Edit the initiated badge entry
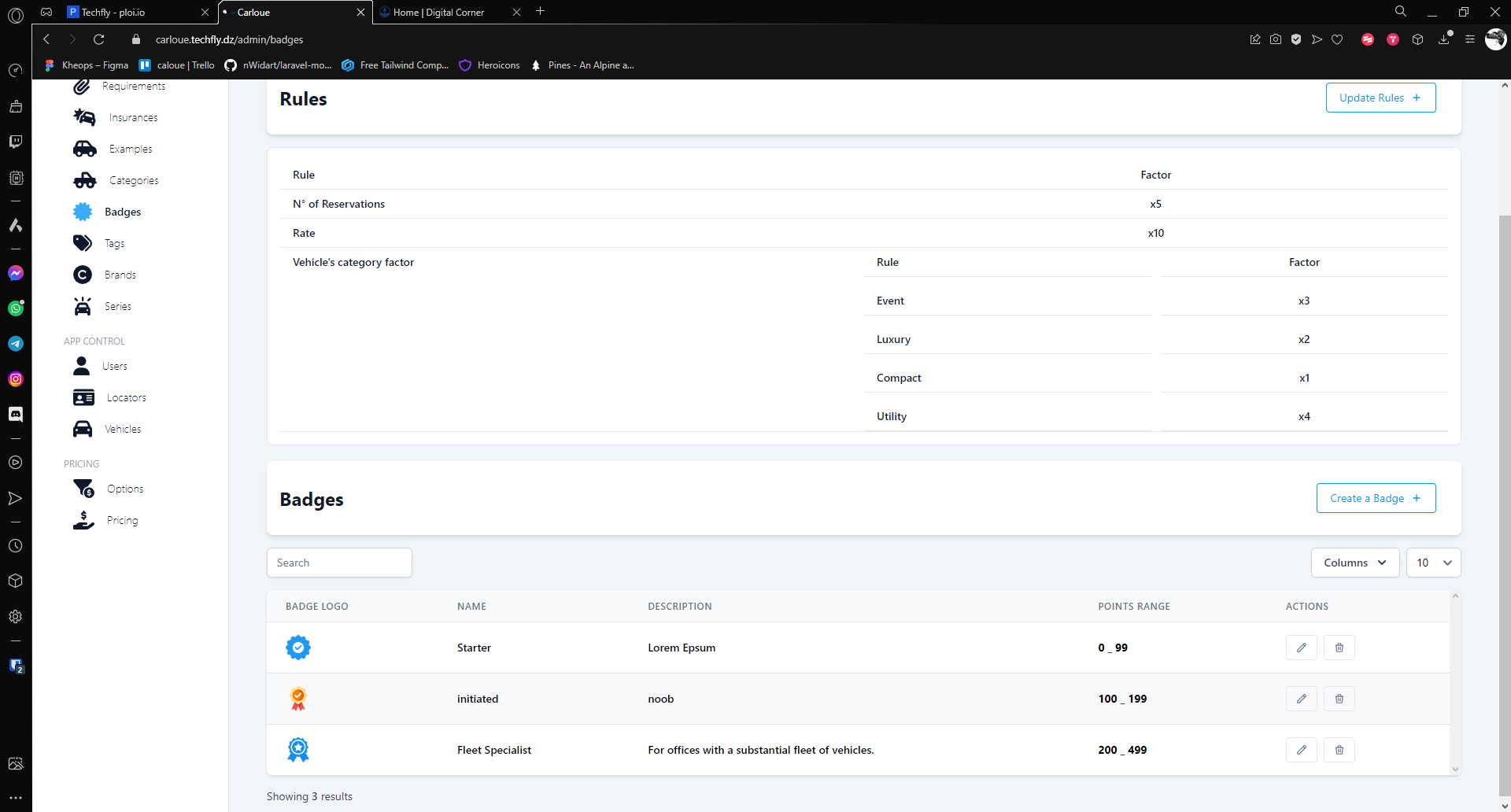Viewport: 1511px width, 812px height. coord(1301,699)
